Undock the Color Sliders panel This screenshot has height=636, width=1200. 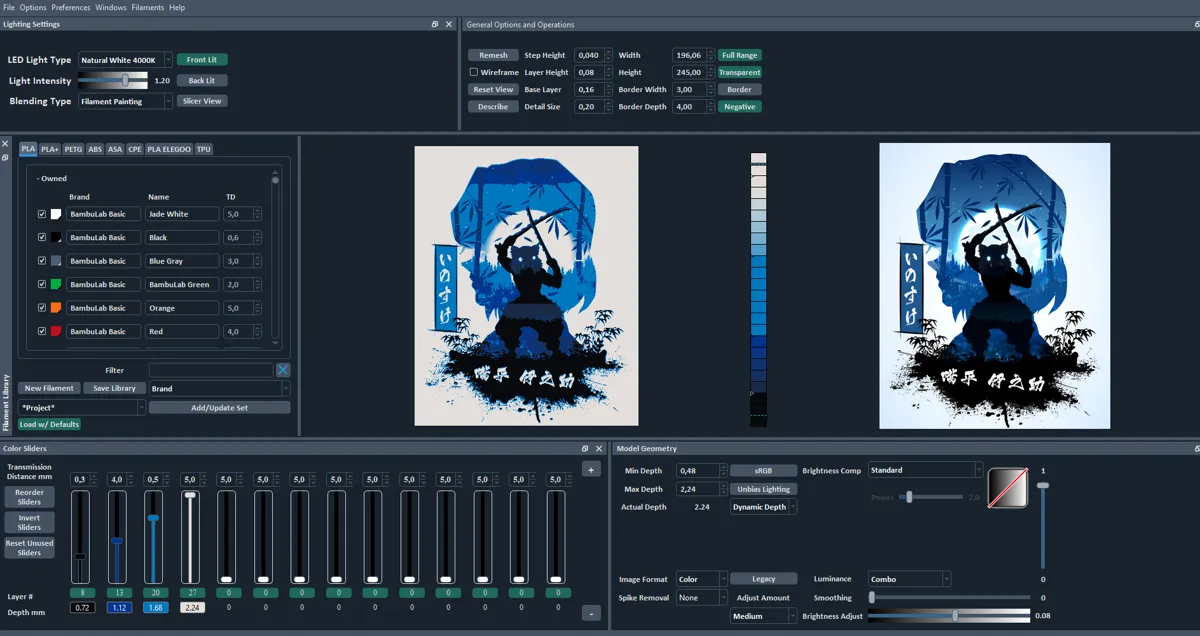click(585, 449)
